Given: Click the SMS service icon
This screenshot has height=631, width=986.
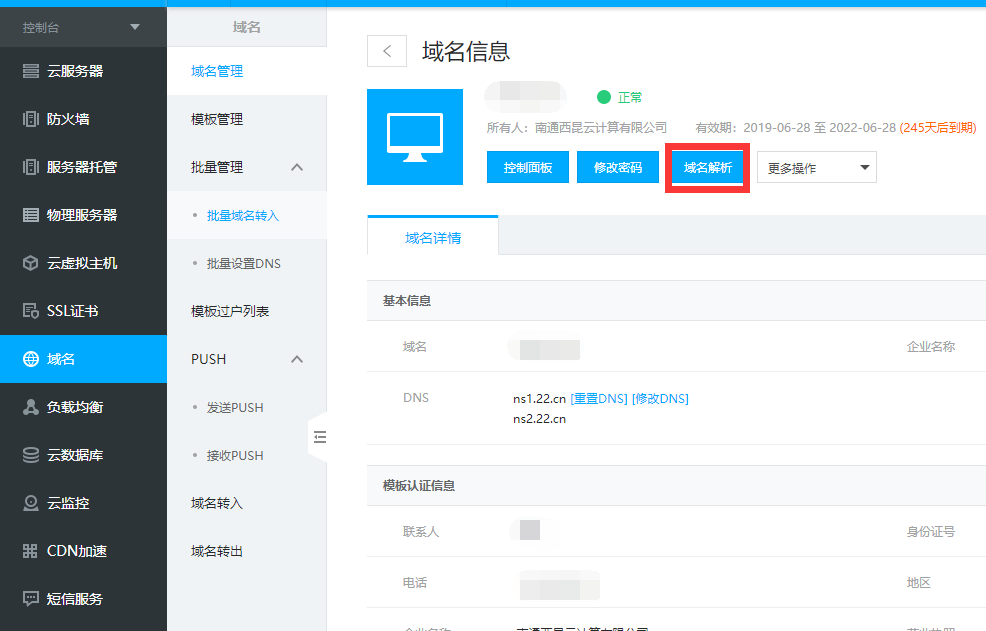Looking at the screenshot, I should [x=30, y=599].
